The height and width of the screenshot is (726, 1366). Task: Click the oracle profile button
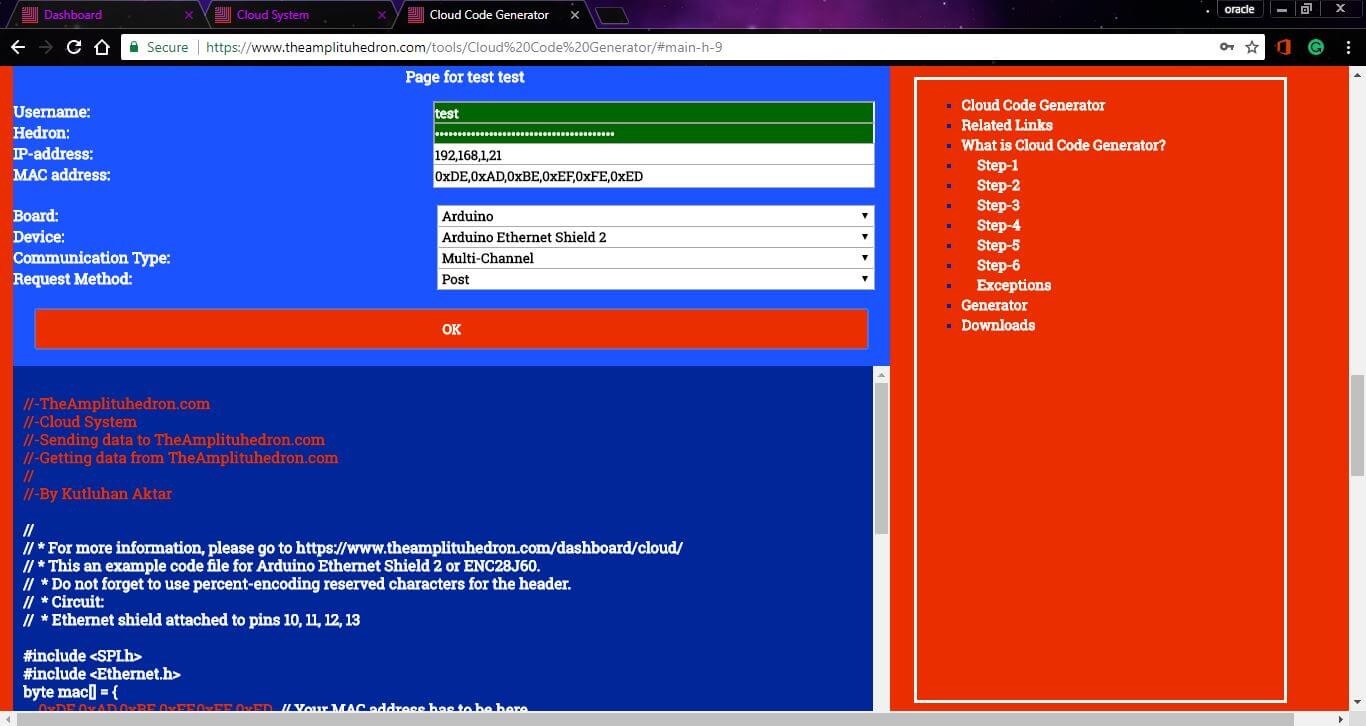tap(1240, 9)
